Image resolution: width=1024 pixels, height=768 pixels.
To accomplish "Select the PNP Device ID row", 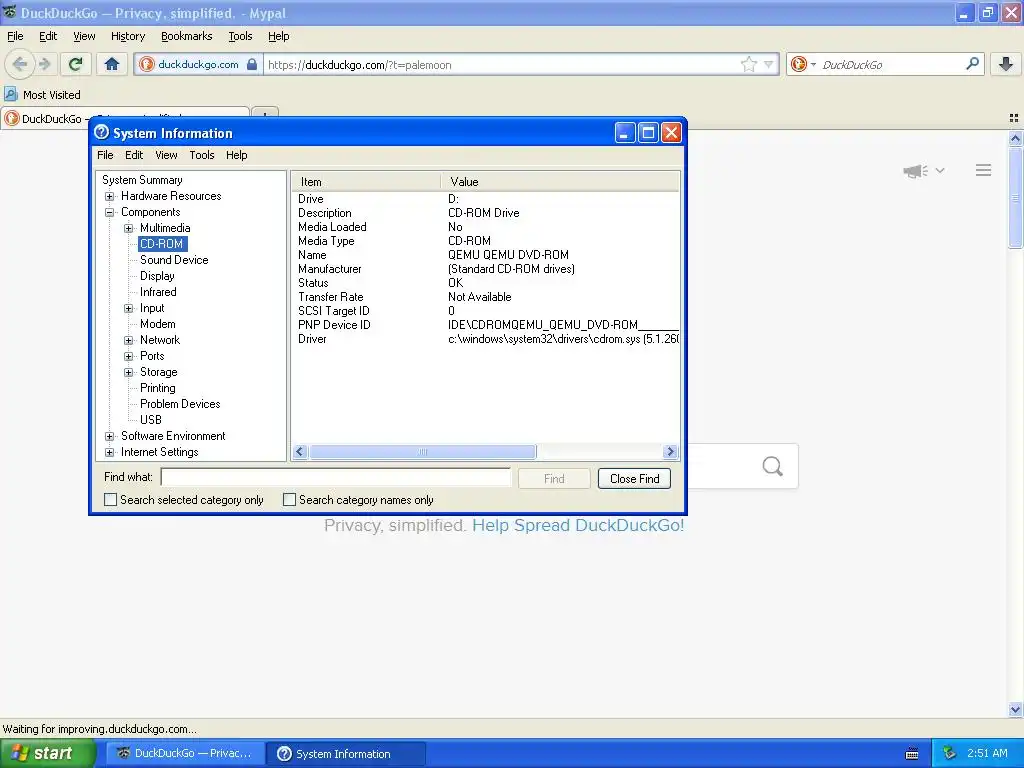I will (x=487, y=325).
